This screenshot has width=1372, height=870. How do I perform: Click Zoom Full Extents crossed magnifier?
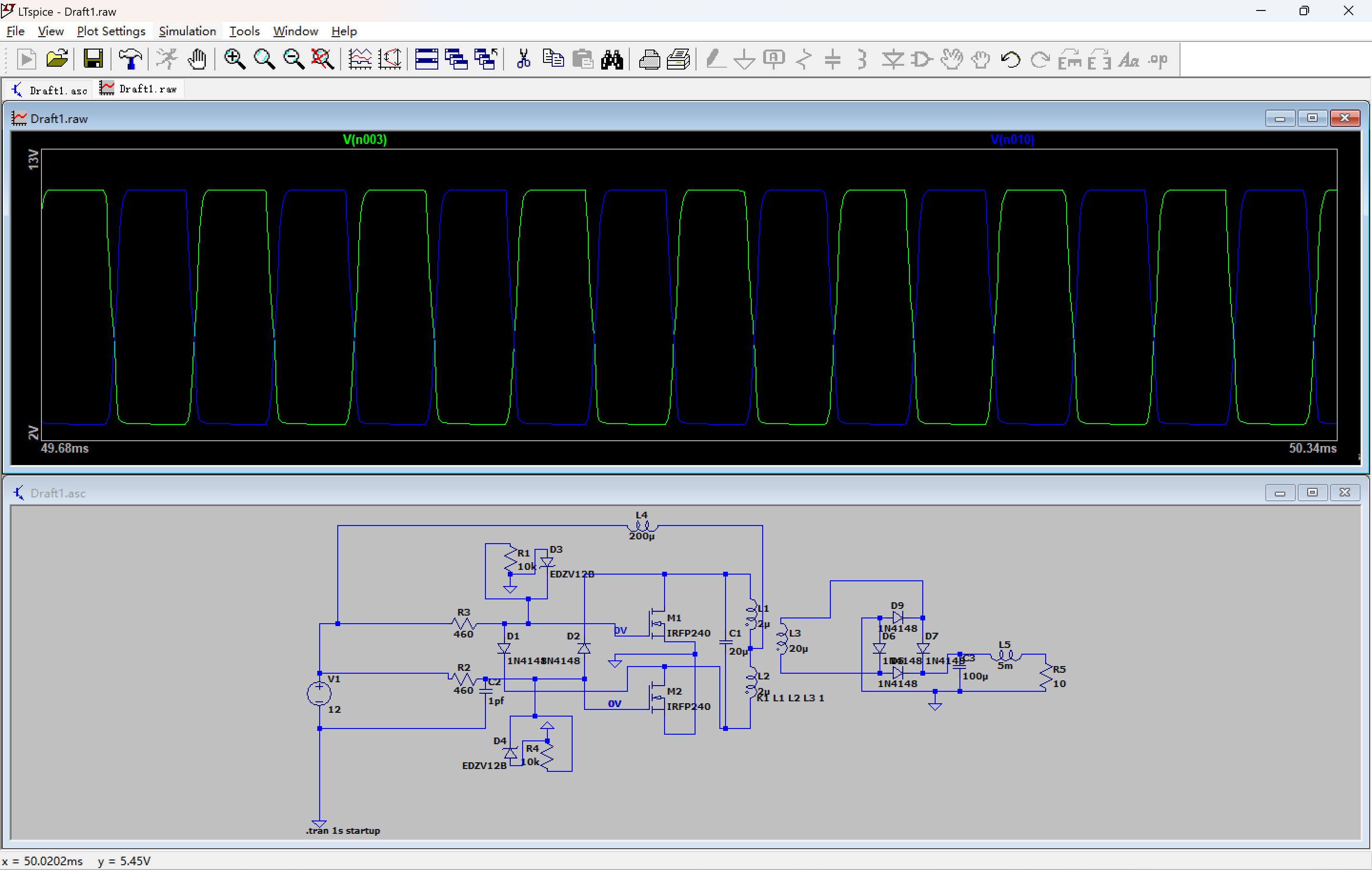tap(323, 59)
